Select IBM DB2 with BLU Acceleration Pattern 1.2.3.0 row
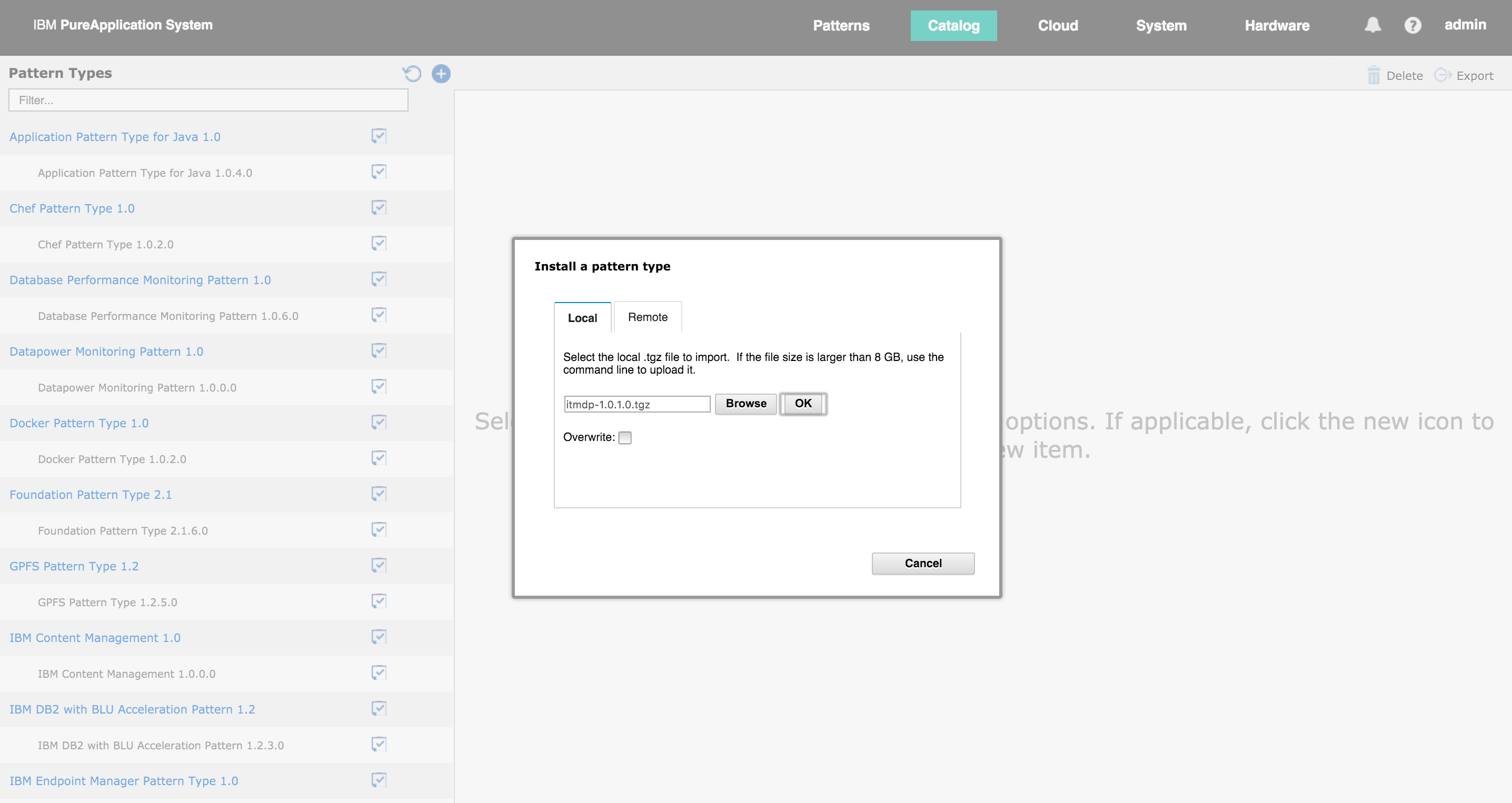 (226, 745)
